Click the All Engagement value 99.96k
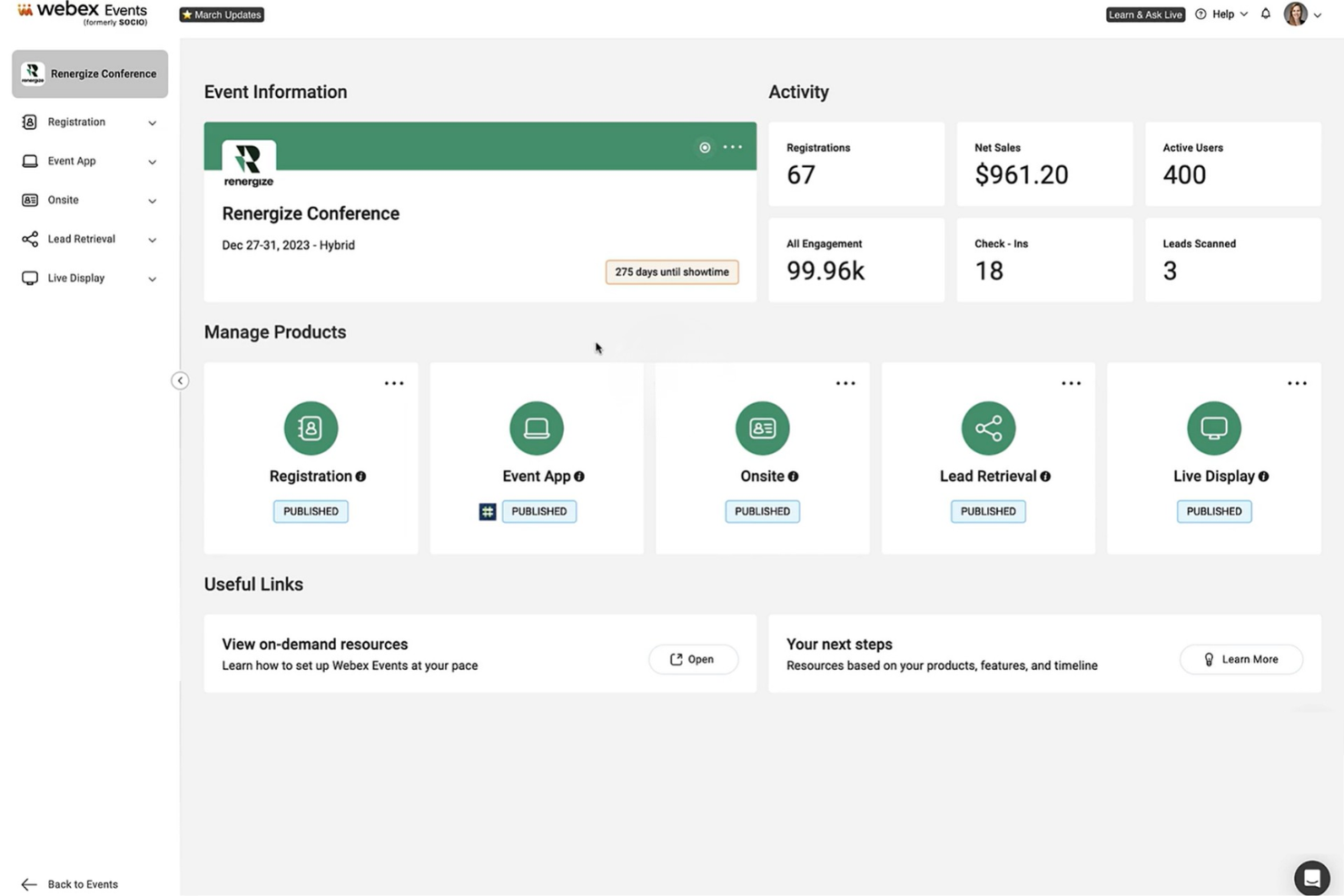Viewport: 1344px width, 896px height. [x=825, y=271]
